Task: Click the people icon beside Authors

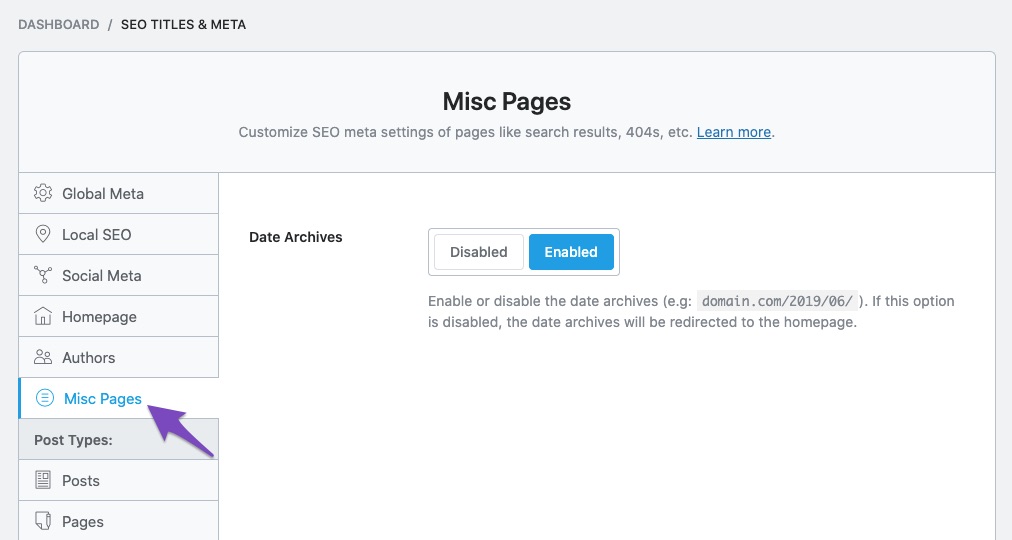Action: (43, 357)
